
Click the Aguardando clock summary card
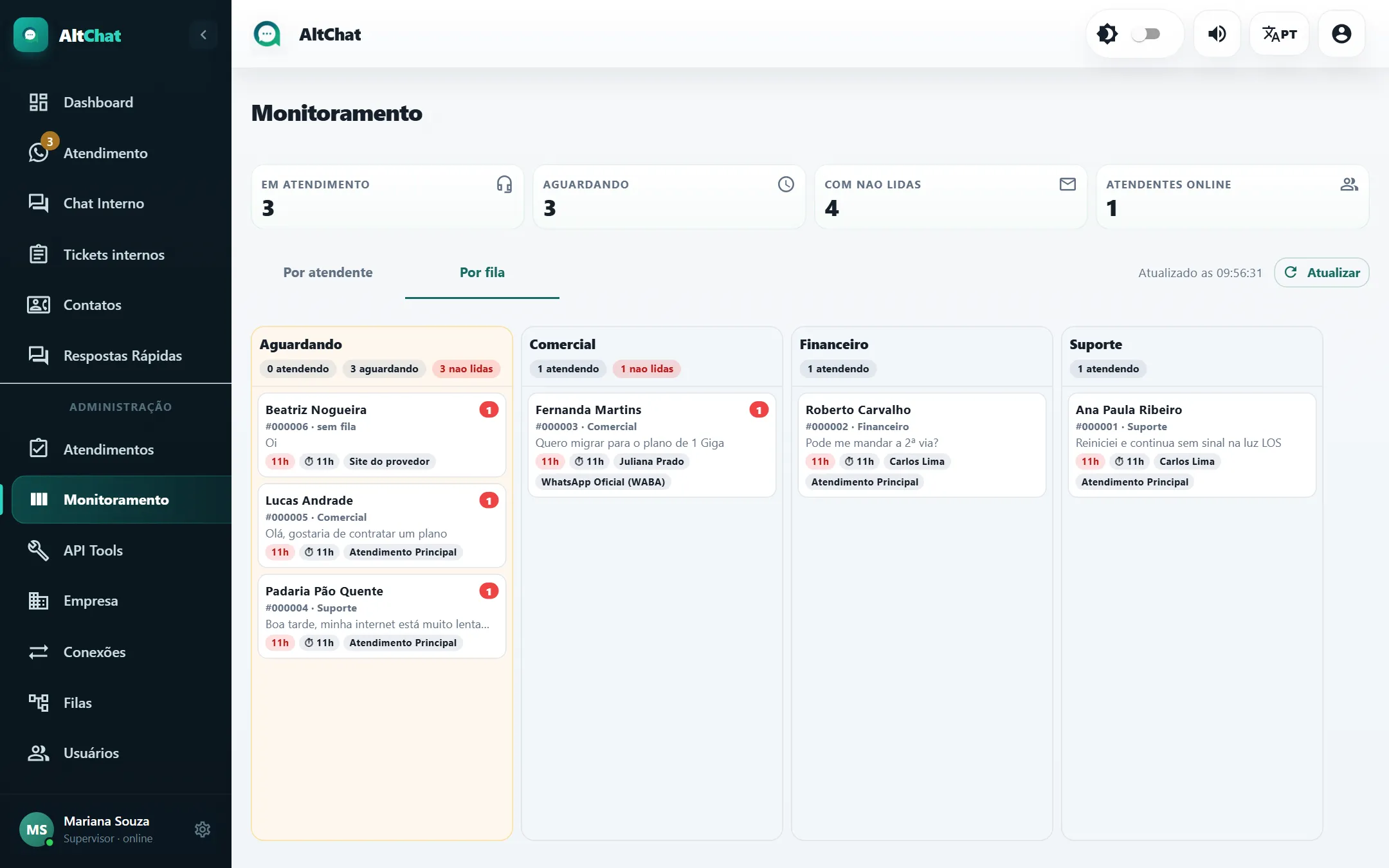[669, 197]
